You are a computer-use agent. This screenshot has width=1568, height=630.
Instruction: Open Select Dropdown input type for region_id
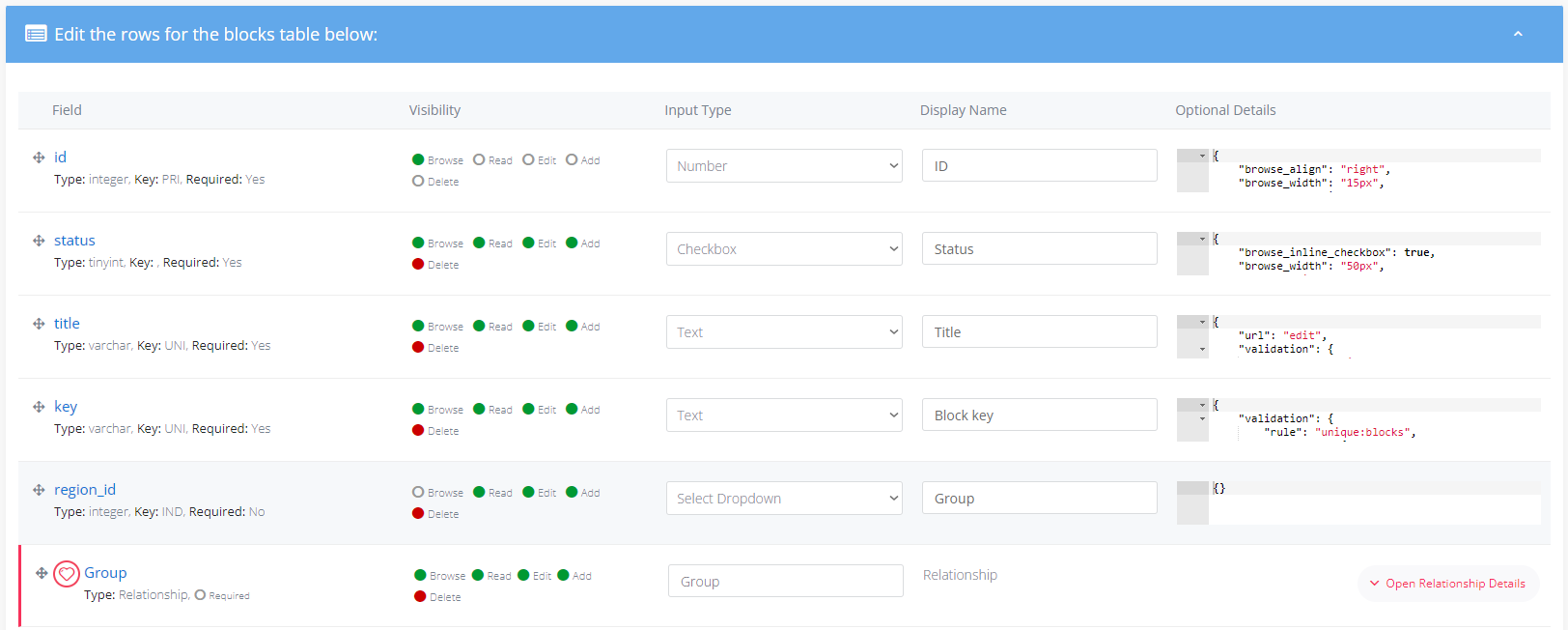pyautogui.click(x=784, y=499)
